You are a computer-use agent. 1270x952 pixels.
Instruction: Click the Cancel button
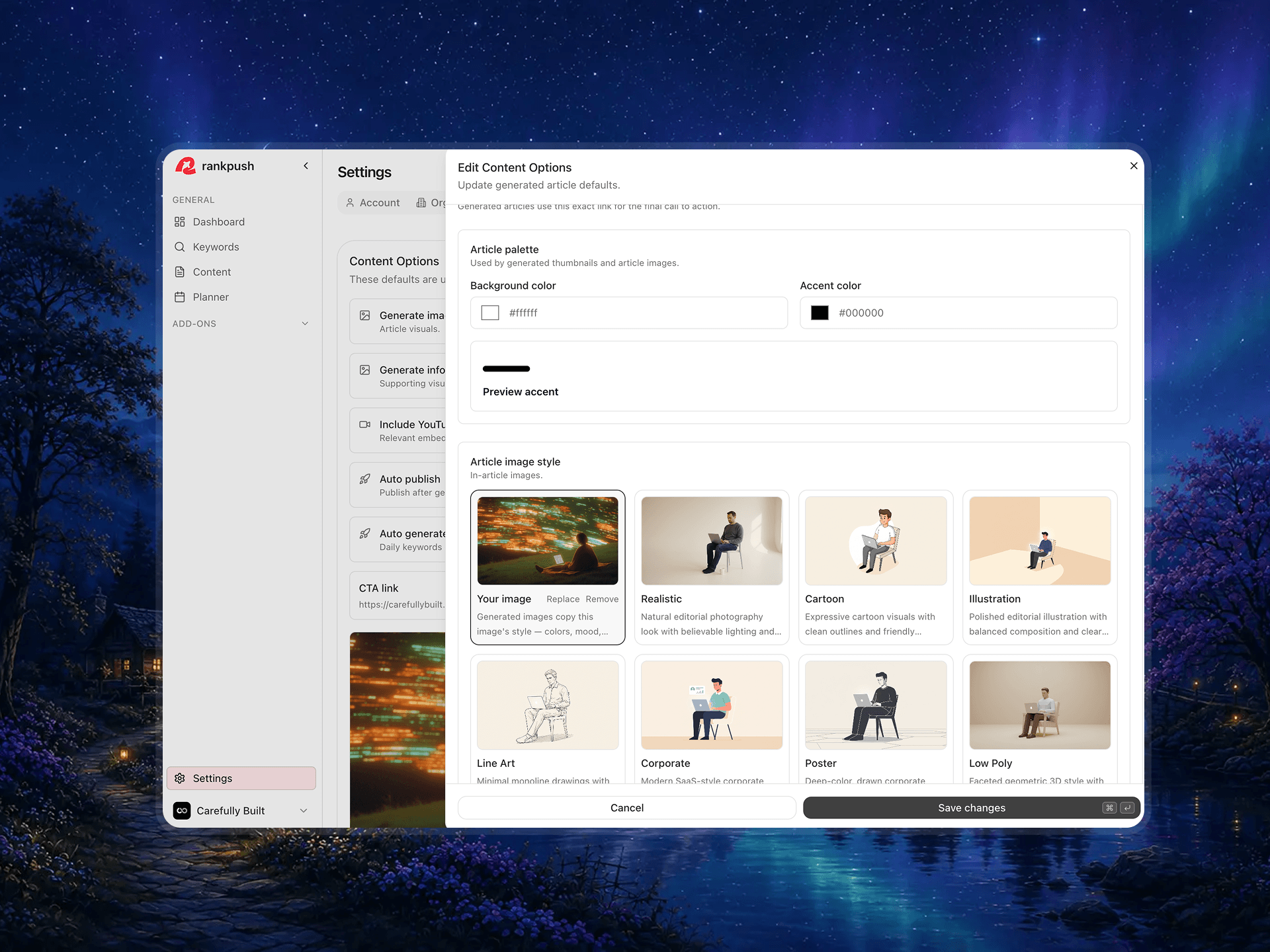pos(626,808)
